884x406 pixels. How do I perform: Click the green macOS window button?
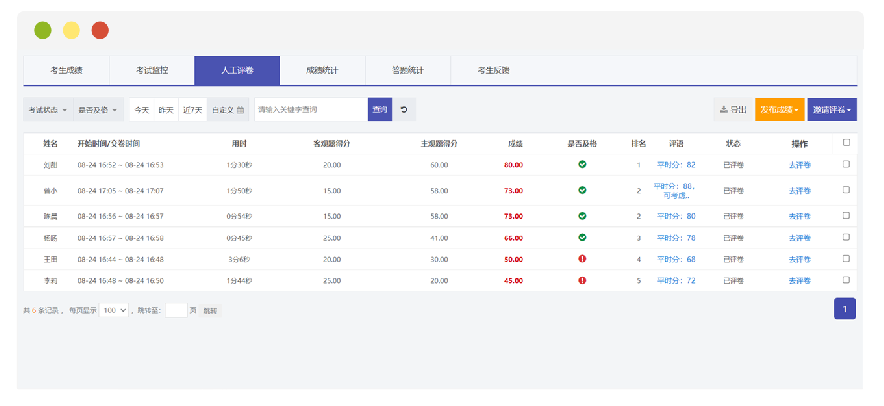click(43, 30)
